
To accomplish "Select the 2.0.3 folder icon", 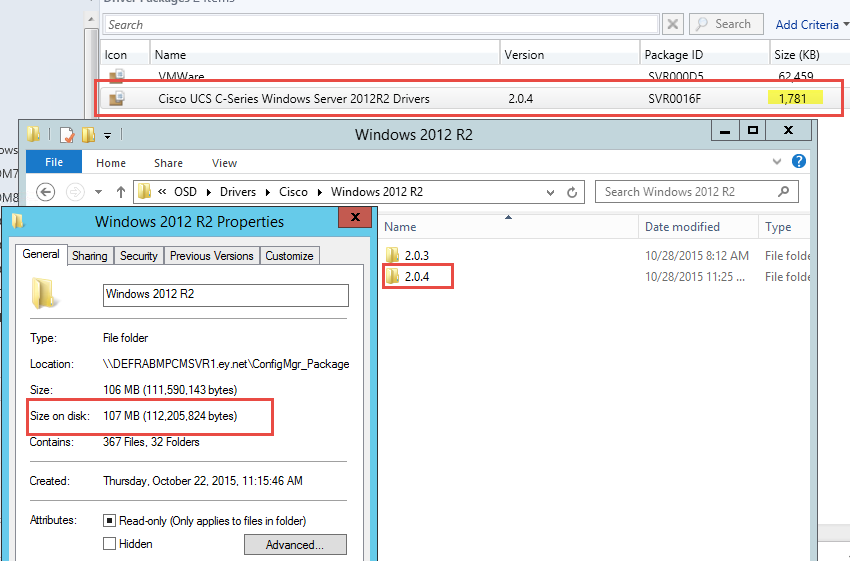I will click(x=392, y=255).
